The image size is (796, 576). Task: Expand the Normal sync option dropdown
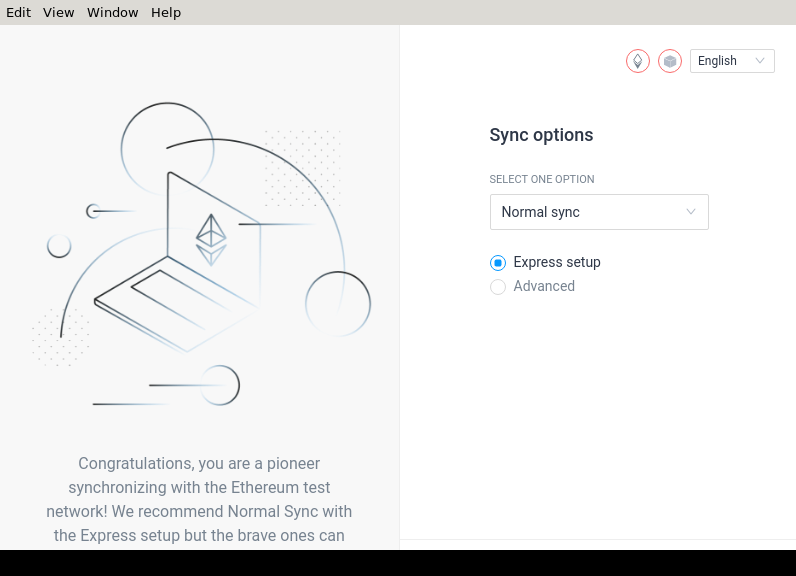pyautogui.click(x=599, y=212)
